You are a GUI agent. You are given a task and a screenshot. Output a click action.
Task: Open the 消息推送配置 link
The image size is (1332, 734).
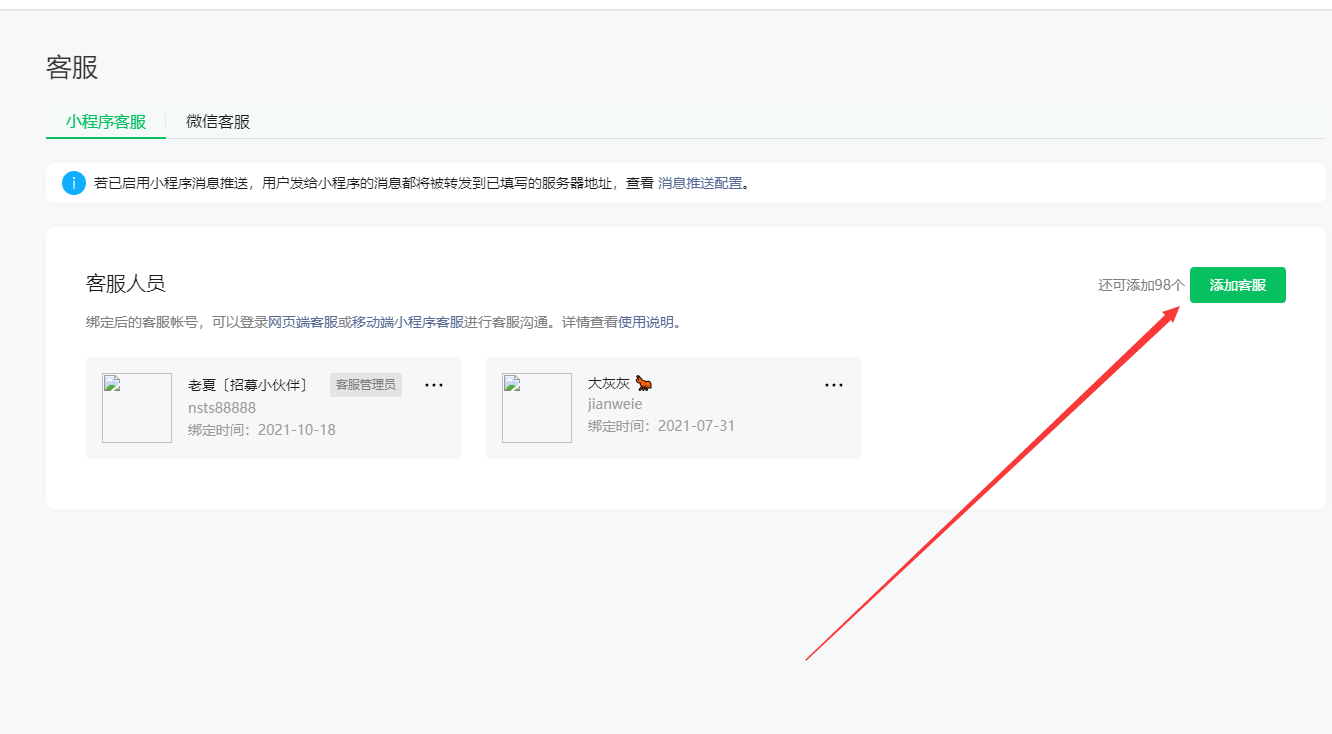pos(700,183)
